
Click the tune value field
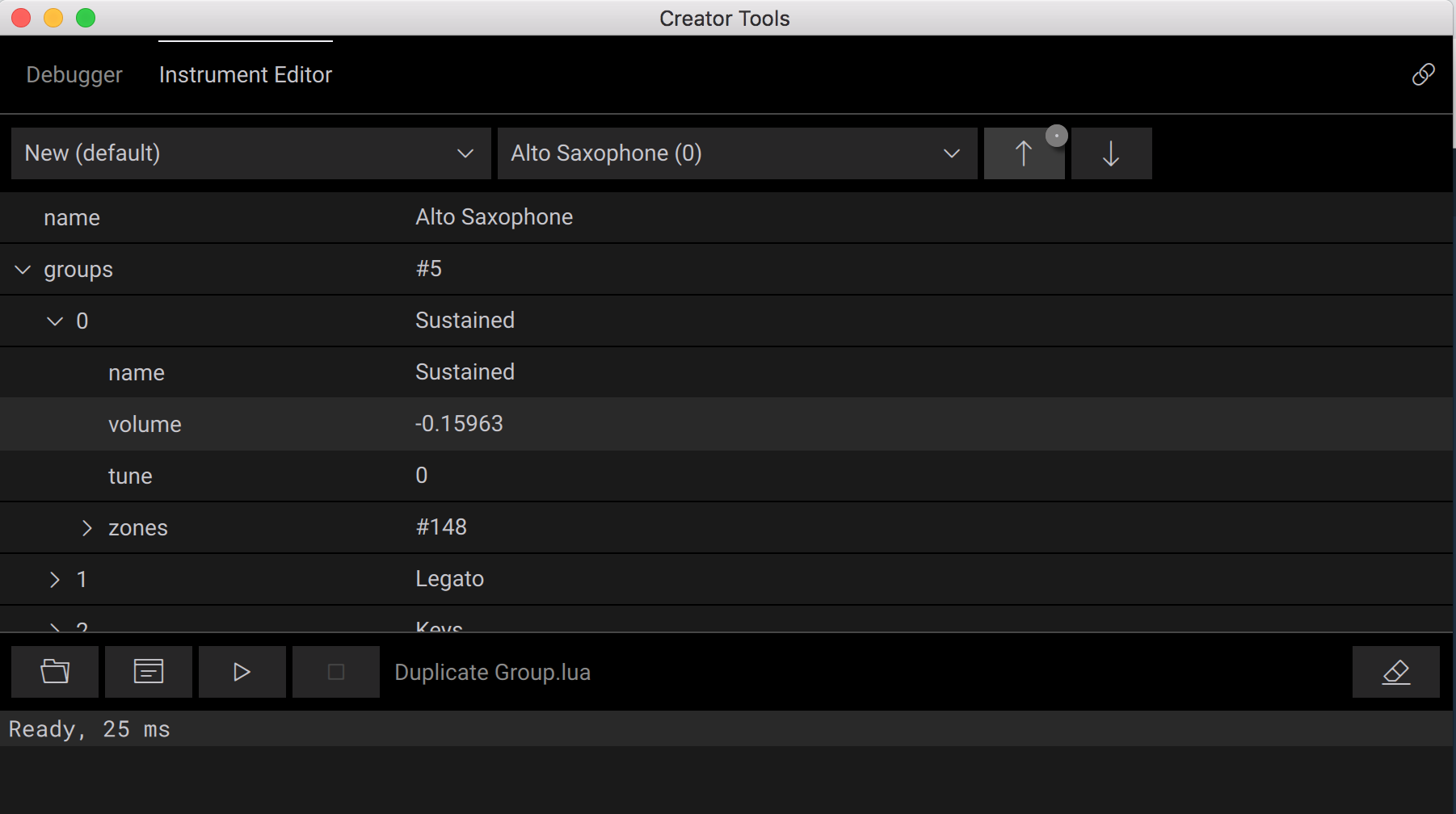tap(422, 476)
